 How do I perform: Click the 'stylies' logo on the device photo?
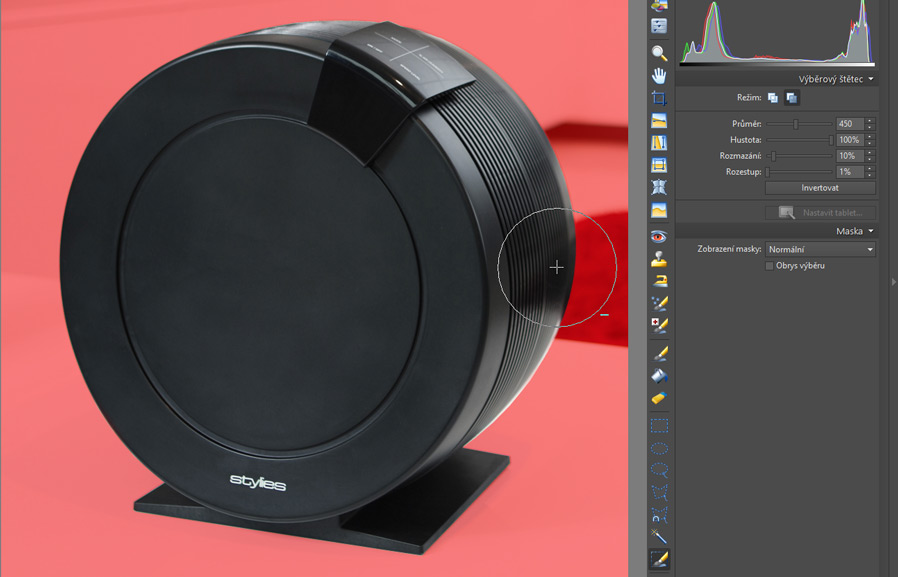tap(258, 482)
